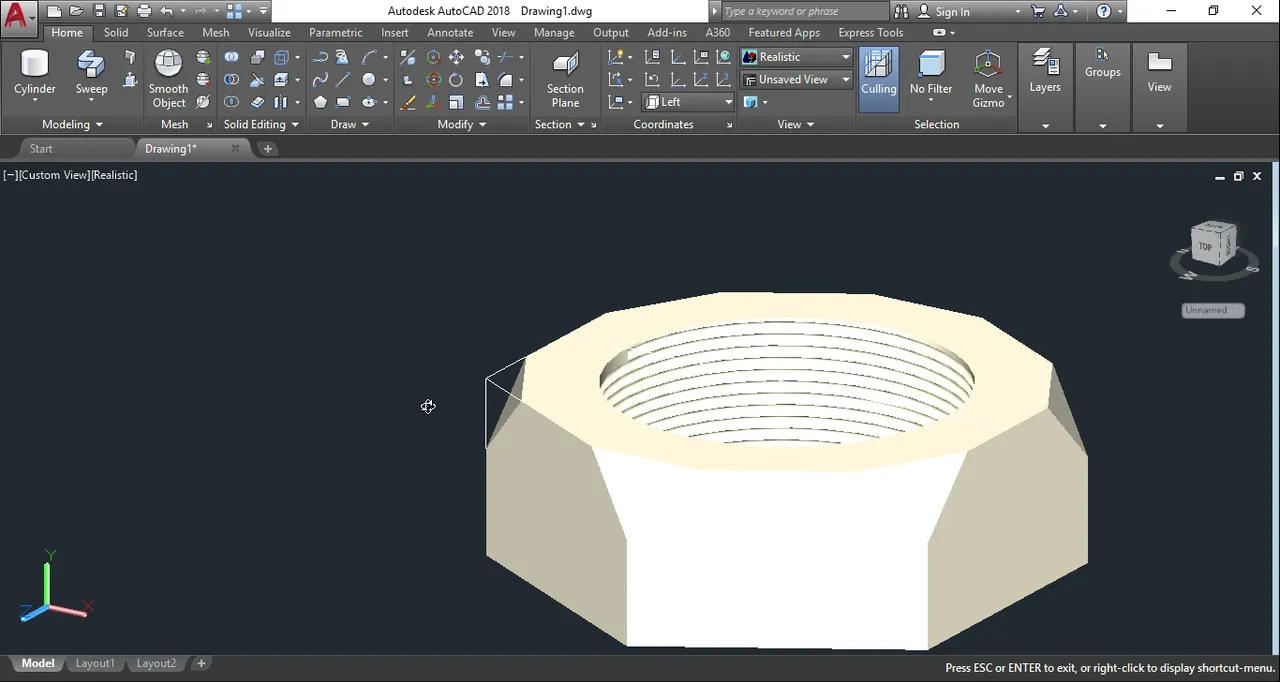This screenshot has width=1280, height=682.
Task: Click the [Realistic] viewport visual style label
Action: tap(114, 175)
